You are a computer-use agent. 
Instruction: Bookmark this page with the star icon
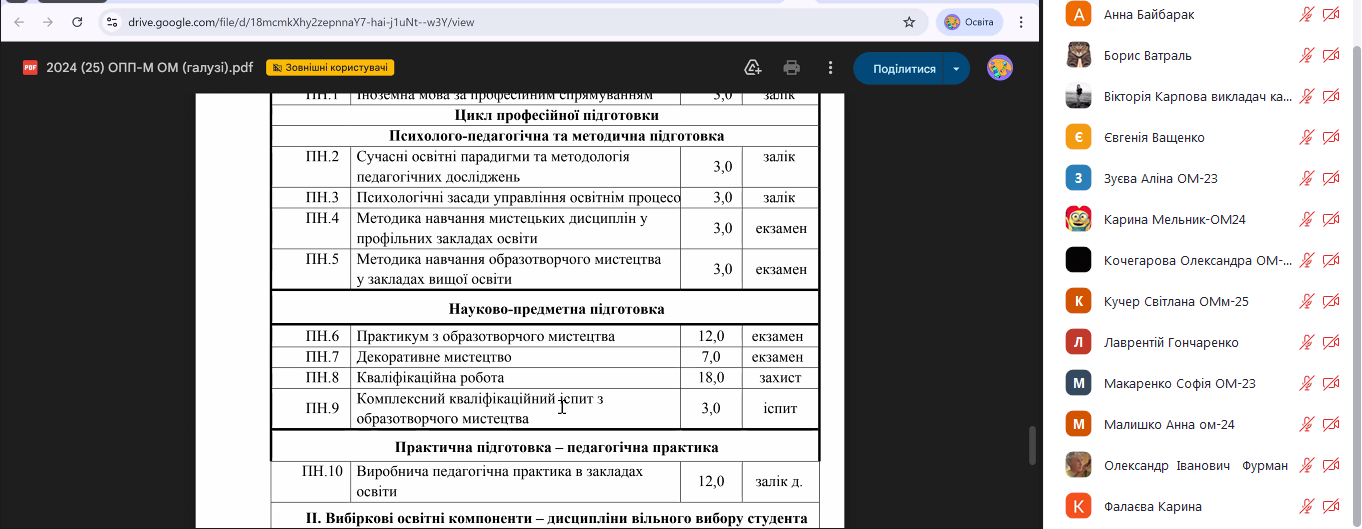[909, 22]
